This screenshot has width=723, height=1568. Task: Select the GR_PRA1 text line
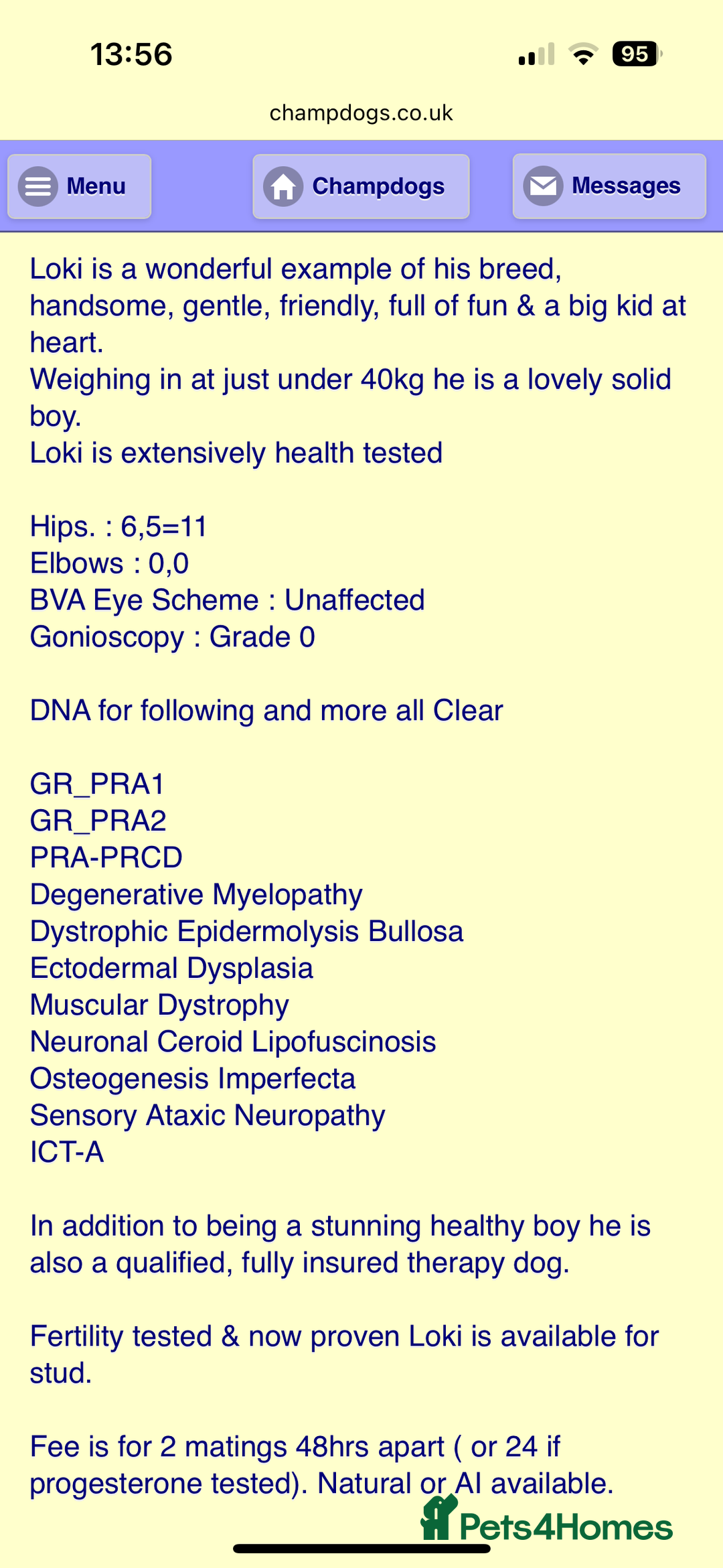pos(97,784)
